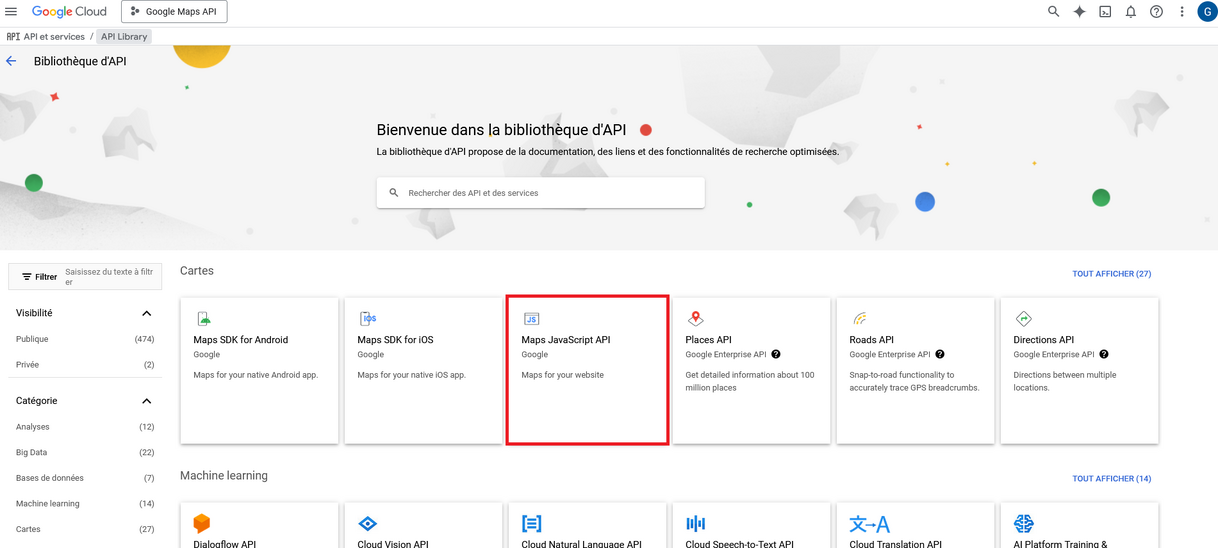The width and height of the screenshot is (1218, 548).
Task: Click the filter text input field
Action: 111,277
